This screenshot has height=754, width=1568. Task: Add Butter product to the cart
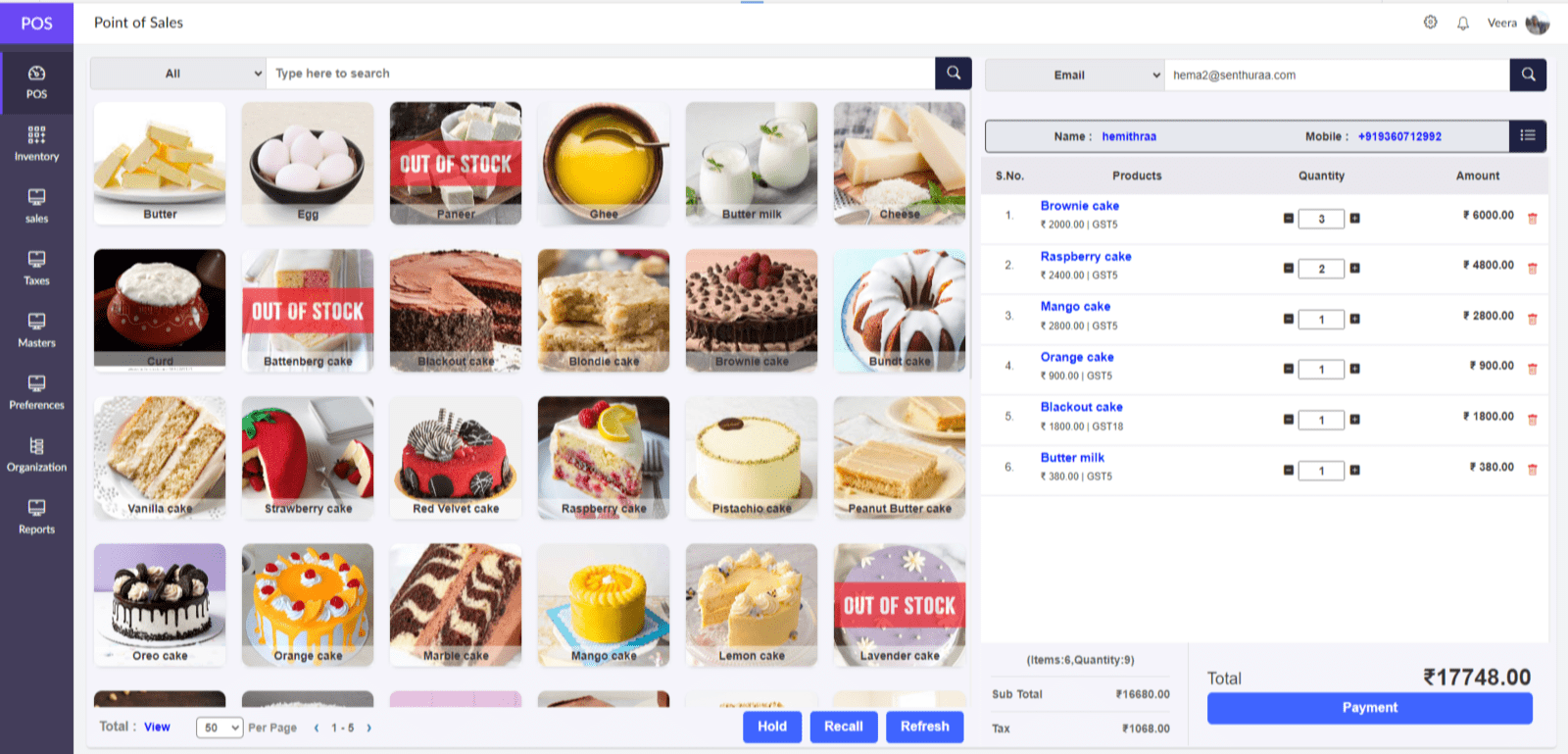tap(160, 164)
